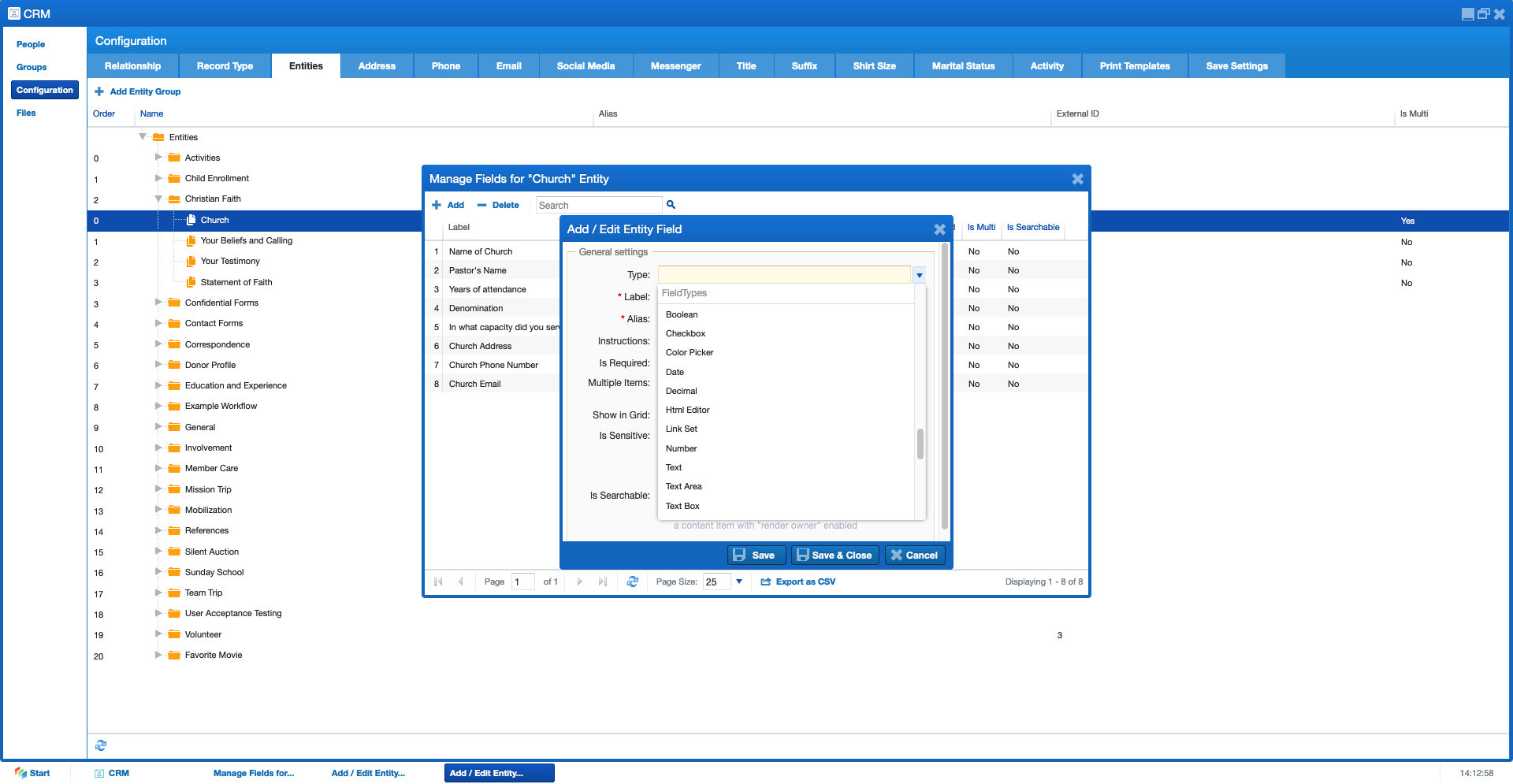Open the Page Size dropdown
Viewport: 1513px width, 784px height.
(738, 581)
